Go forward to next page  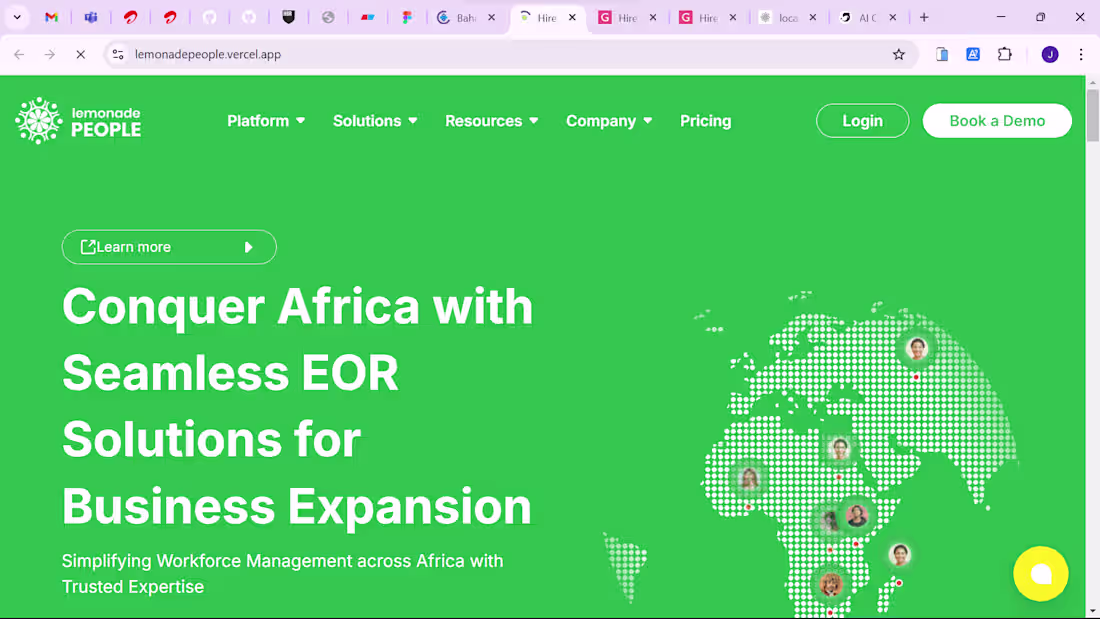(x=50, y=54)
